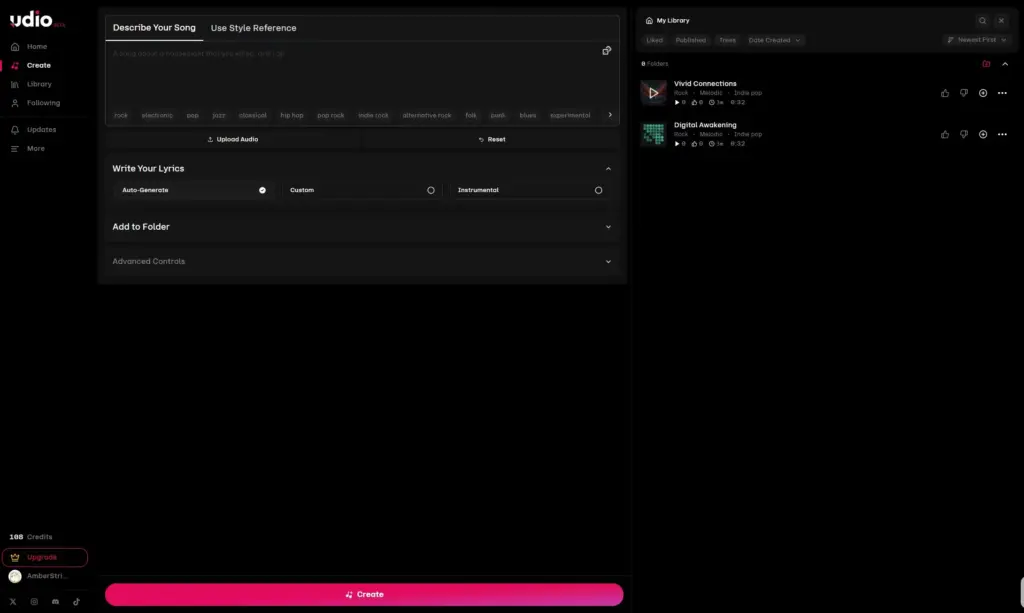Add the indie rock genre tag
Screen dimensions: 1024x613
pos(374,116)
